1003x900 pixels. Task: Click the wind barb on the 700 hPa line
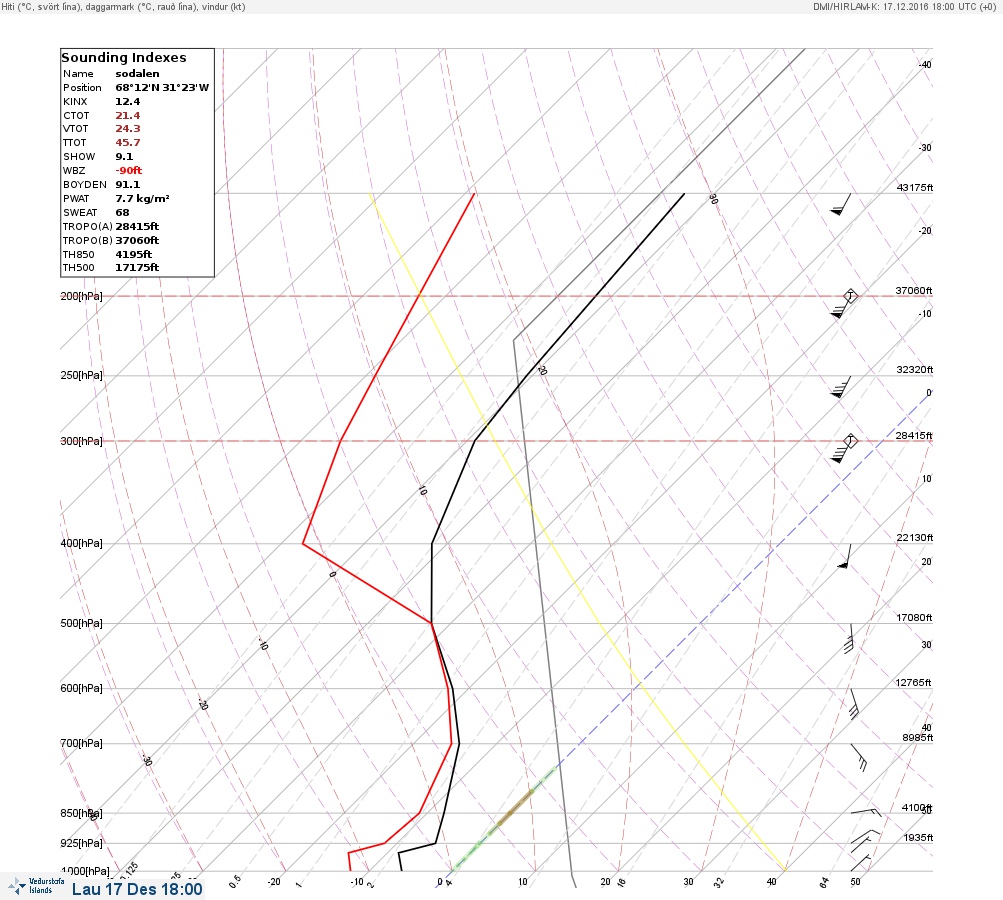tap(859, 757)
